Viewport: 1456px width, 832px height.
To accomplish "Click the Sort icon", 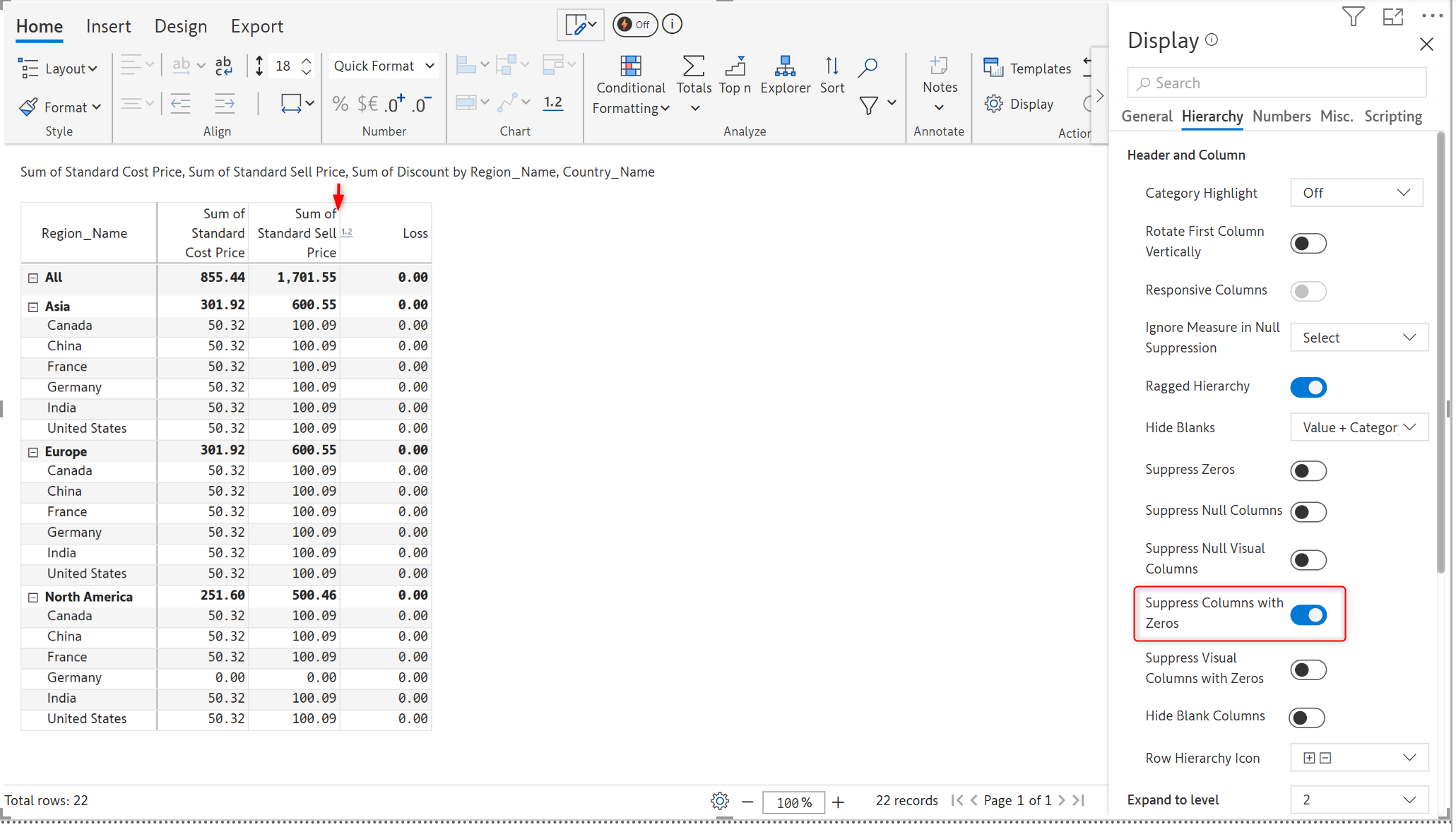I will tap(831, 67).
